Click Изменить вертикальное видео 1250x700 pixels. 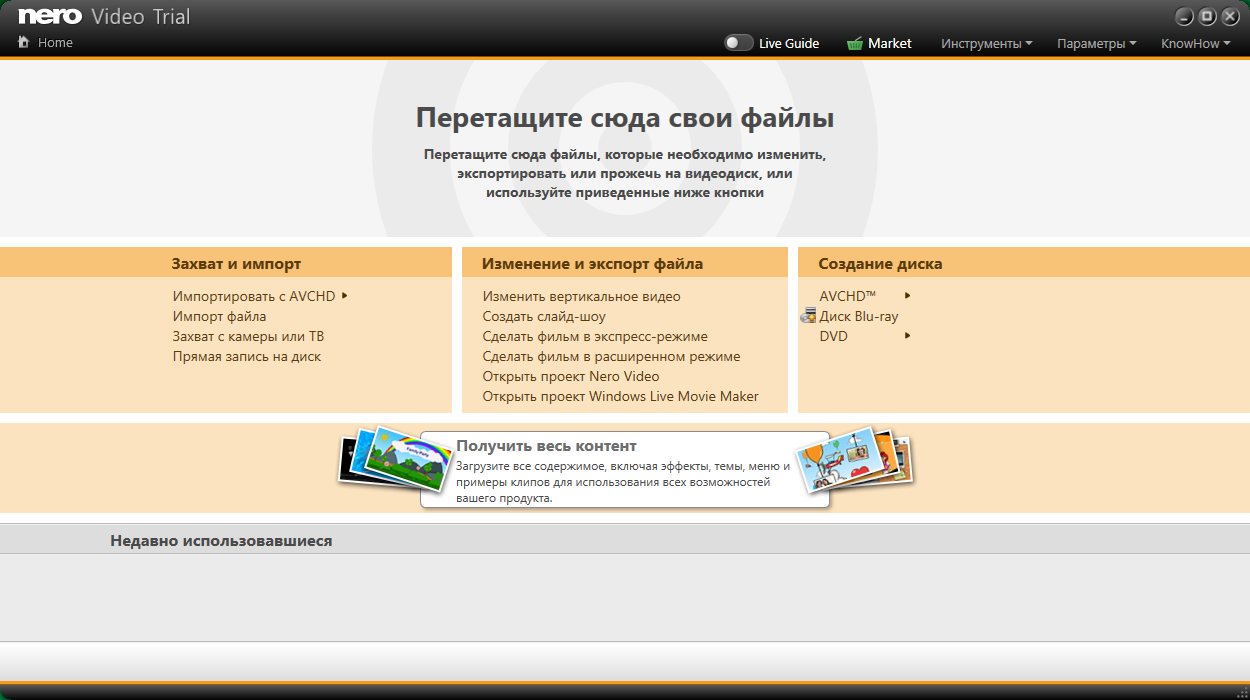pyautogui.click(x=581, y=296)
